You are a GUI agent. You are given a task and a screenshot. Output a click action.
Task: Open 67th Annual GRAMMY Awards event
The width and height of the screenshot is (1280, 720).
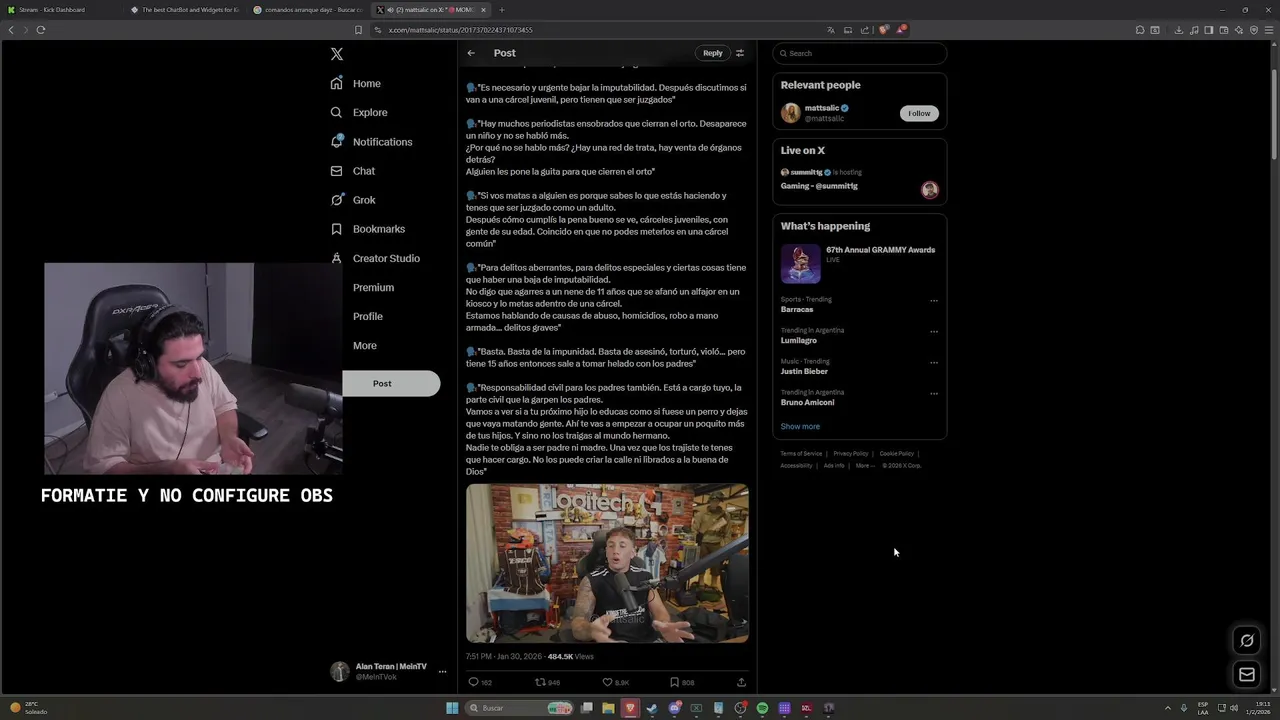pyautogui.click(x=859, y=264)
